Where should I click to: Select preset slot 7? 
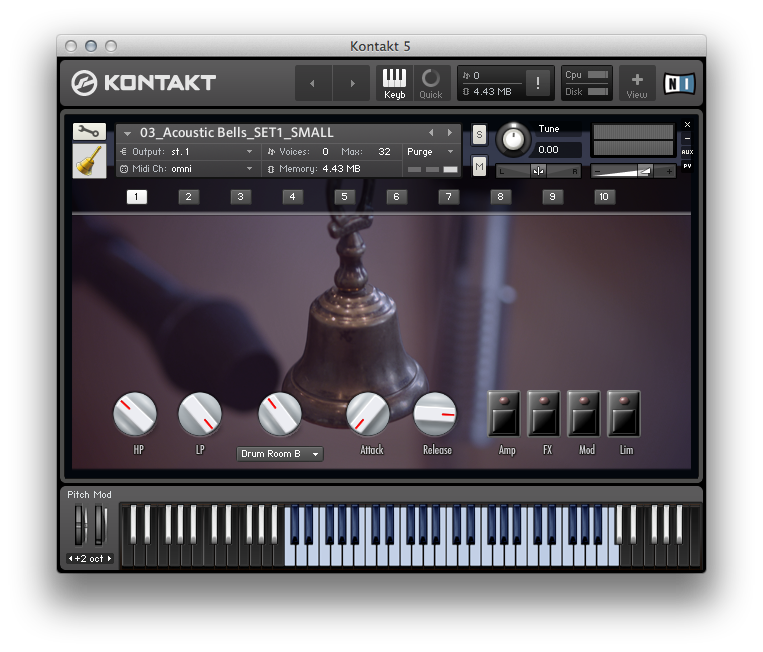[x=449, y=197]
